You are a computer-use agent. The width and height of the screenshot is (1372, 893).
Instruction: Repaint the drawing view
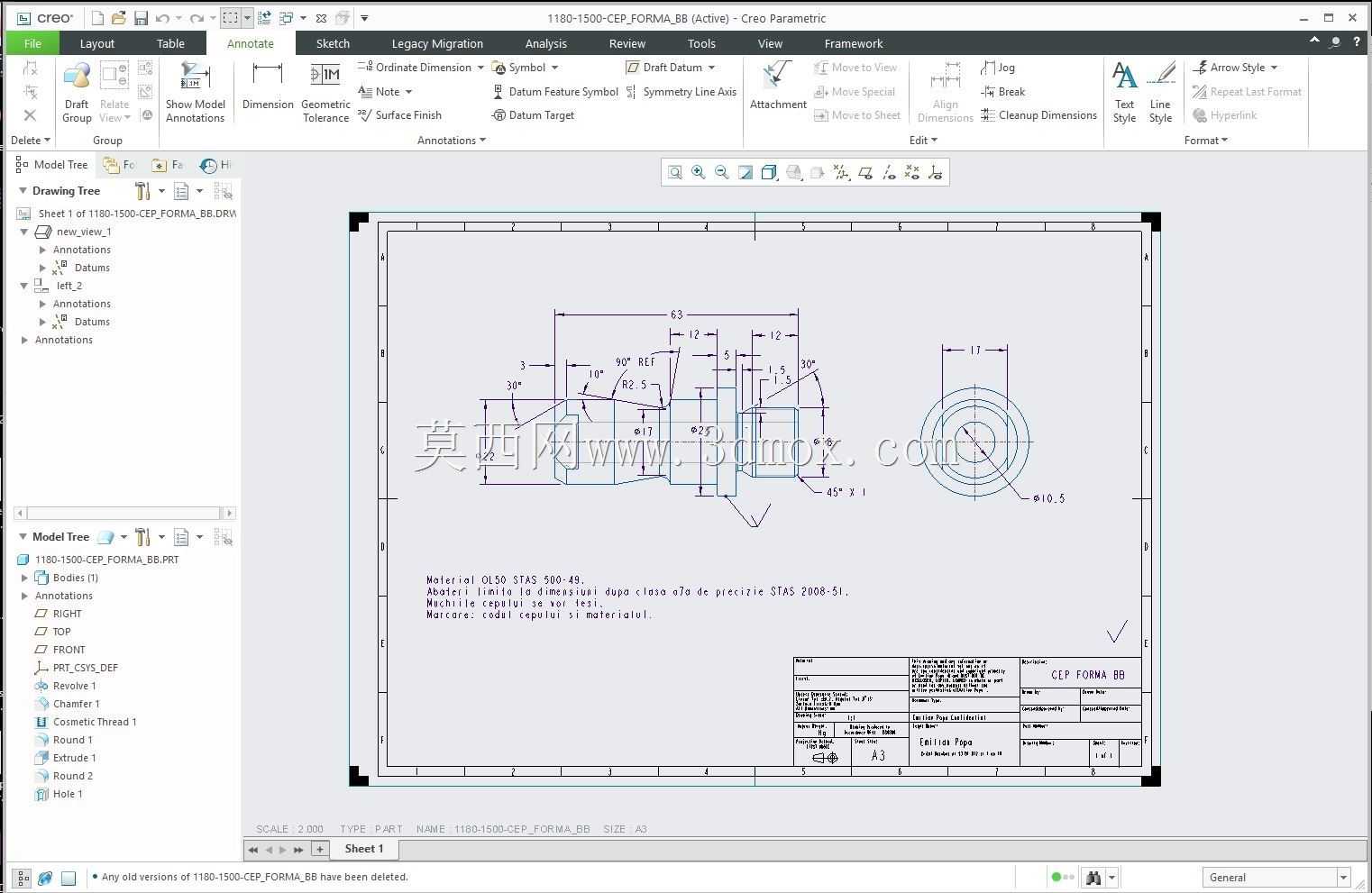coord(745,172)
